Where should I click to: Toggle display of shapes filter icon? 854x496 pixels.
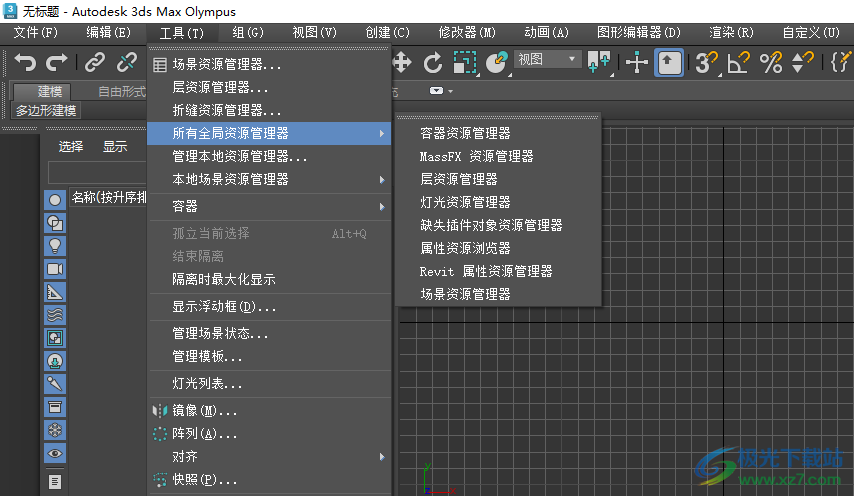click(55, 223)
